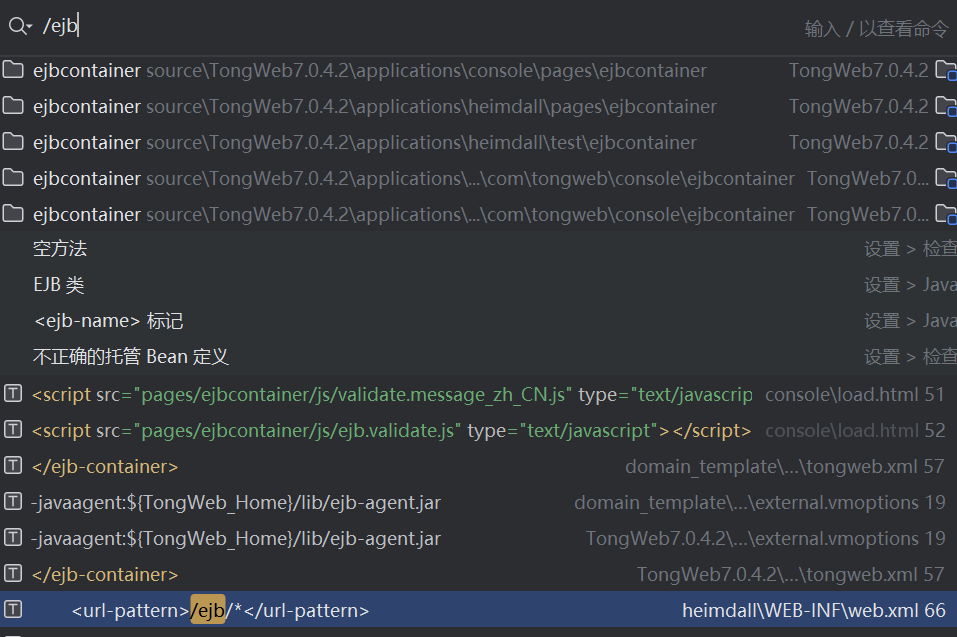Open the 空方法 inspection setting
The width and height of the screenshot is (957, 637).
click(60, 249)
